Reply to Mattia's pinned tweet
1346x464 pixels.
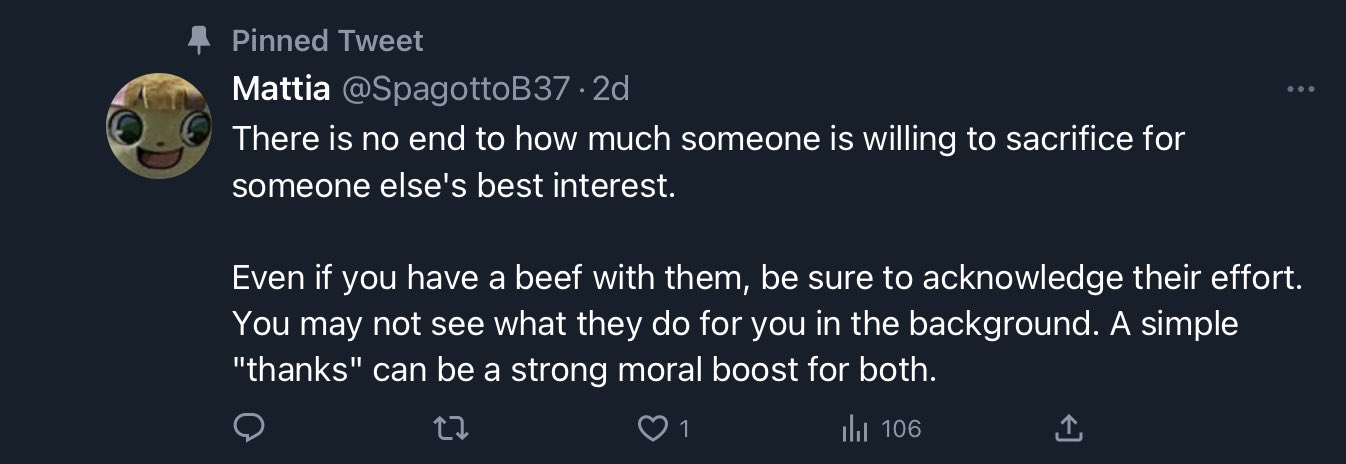click(247, 429)
